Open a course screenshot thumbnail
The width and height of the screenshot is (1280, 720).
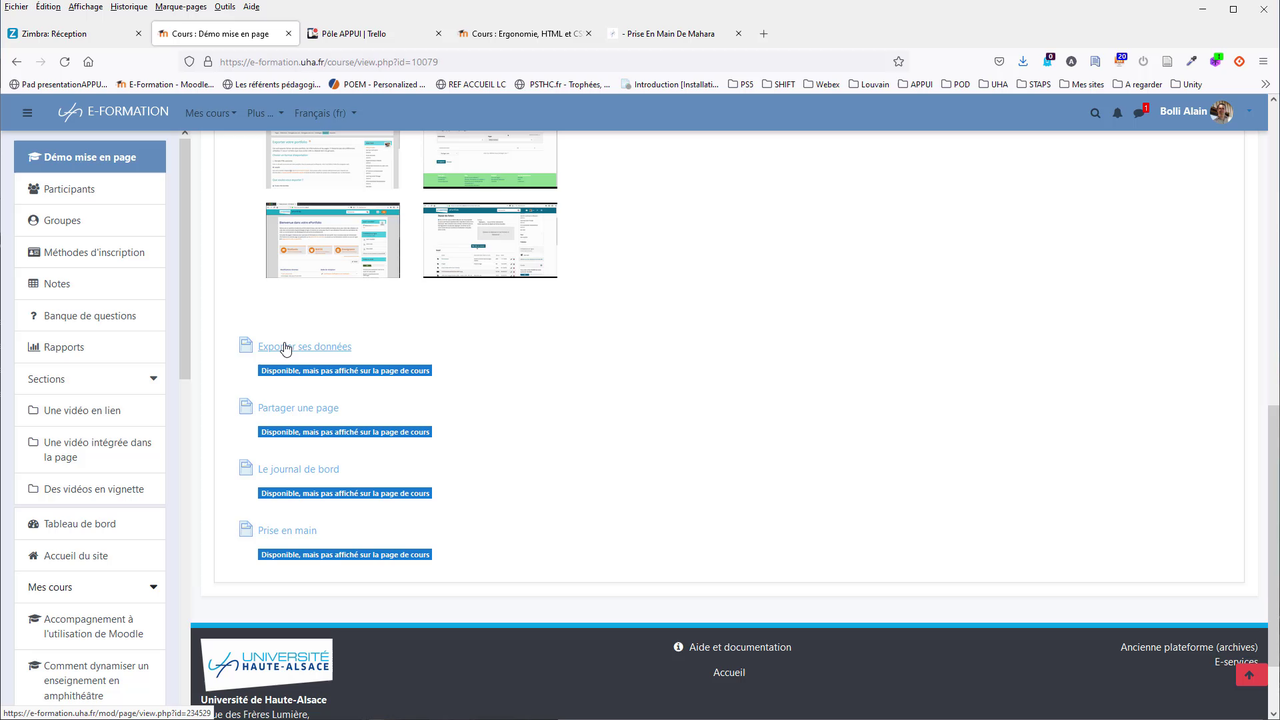click(x=332, y=240)
